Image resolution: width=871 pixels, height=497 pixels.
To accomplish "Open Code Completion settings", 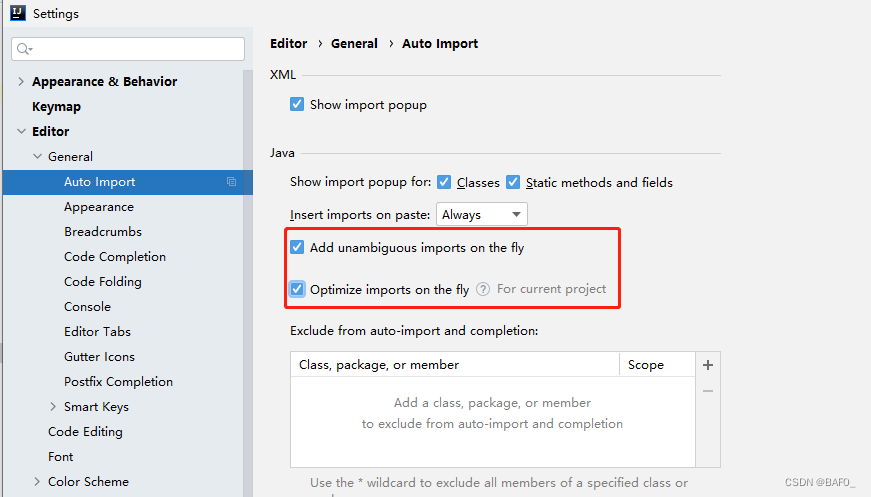I will click(x=115, y=257).
